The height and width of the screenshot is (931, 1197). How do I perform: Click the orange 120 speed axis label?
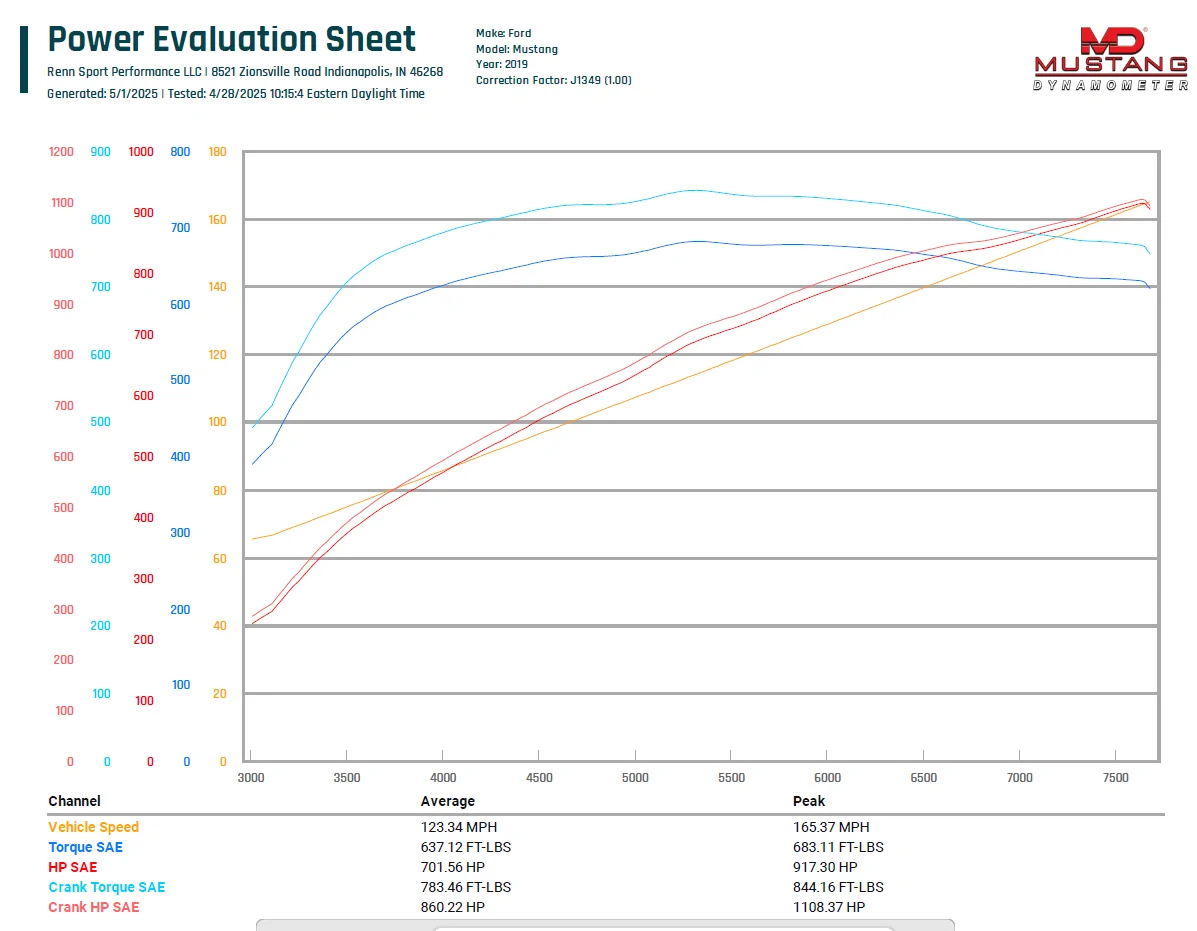(x=218, y=355)
